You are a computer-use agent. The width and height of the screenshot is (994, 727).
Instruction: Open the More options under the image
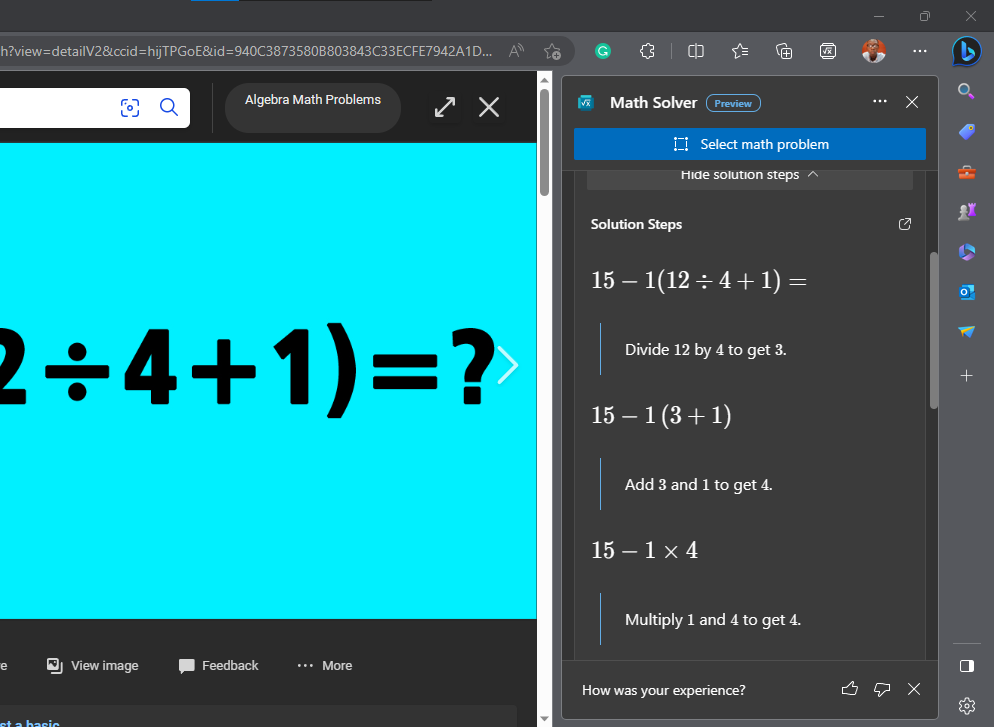tap(325, 666)
